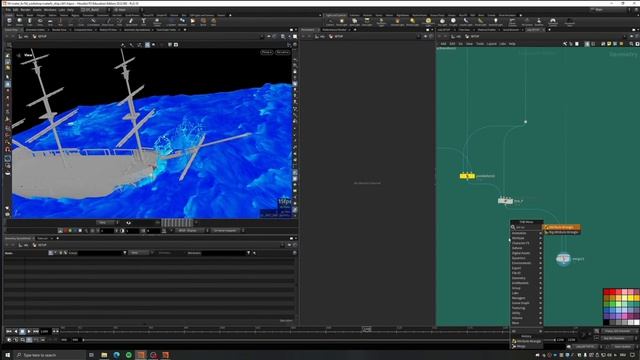640x360 pixels.
Task: Toggle primitives display in geometry spreadsheet
Action: point(60,253)
